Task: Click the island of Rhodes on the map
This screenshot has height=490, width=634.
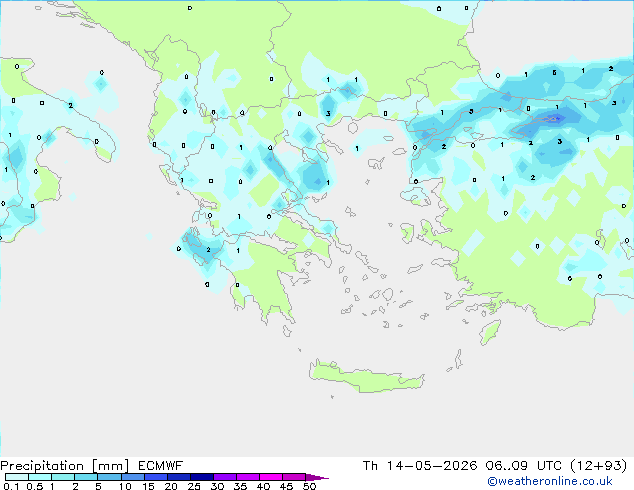Action: click(x=490, y=332)
